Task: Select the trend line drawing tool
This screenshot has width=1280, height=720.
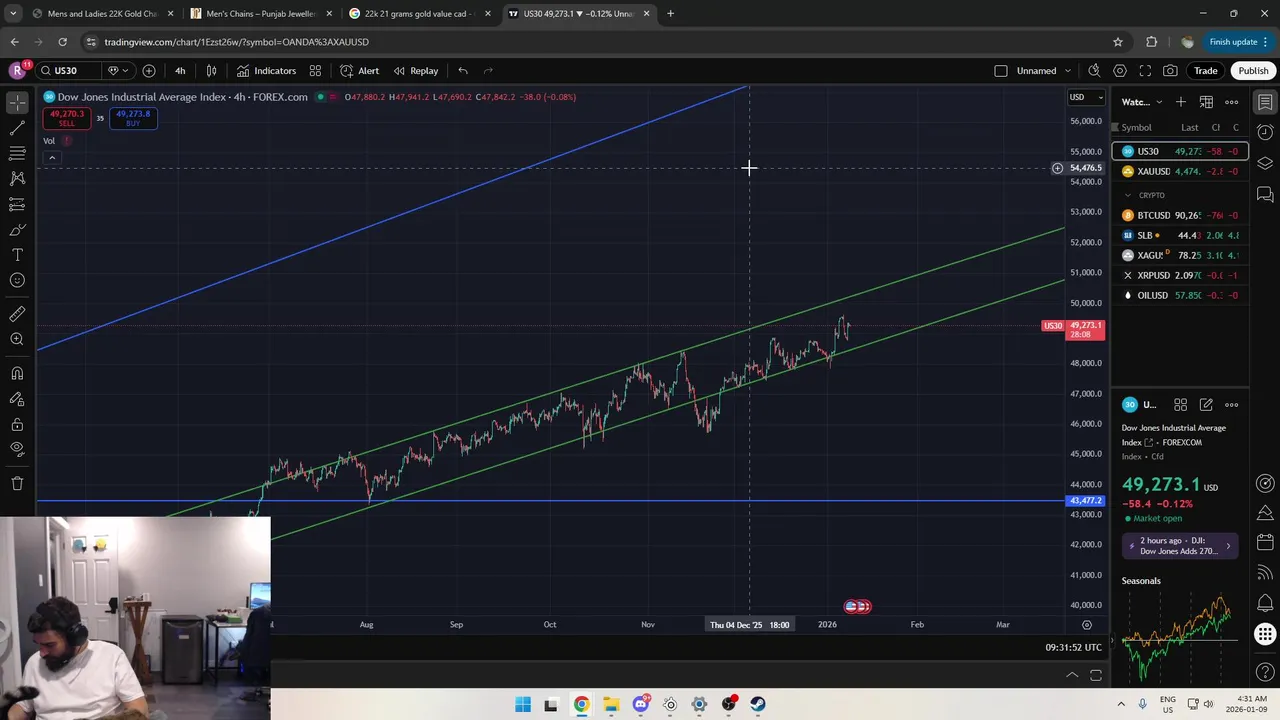Action: point(17,128)
